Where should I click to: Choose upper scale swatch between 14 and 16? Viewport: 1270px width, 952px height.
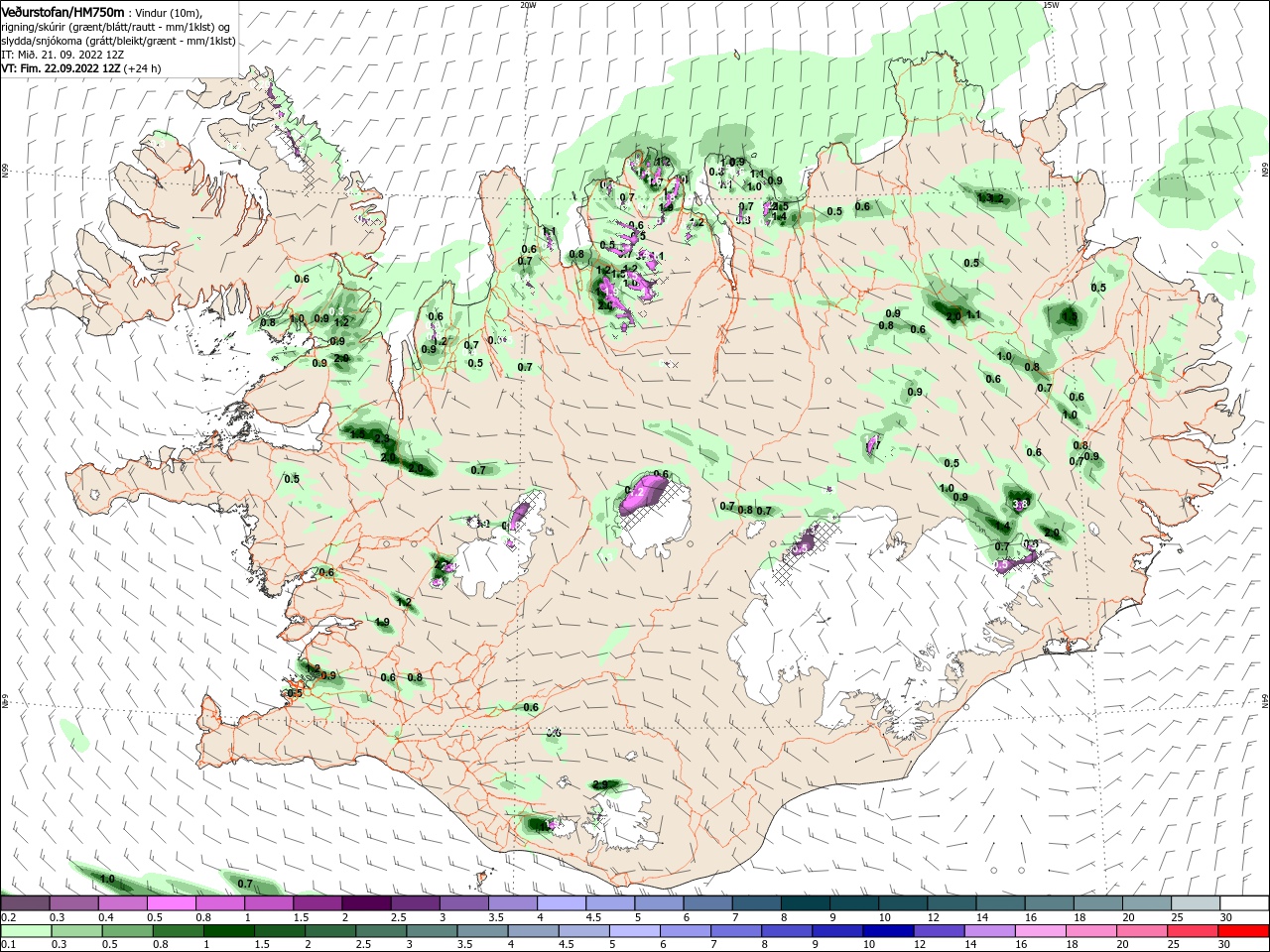[x=1000, y=903]
